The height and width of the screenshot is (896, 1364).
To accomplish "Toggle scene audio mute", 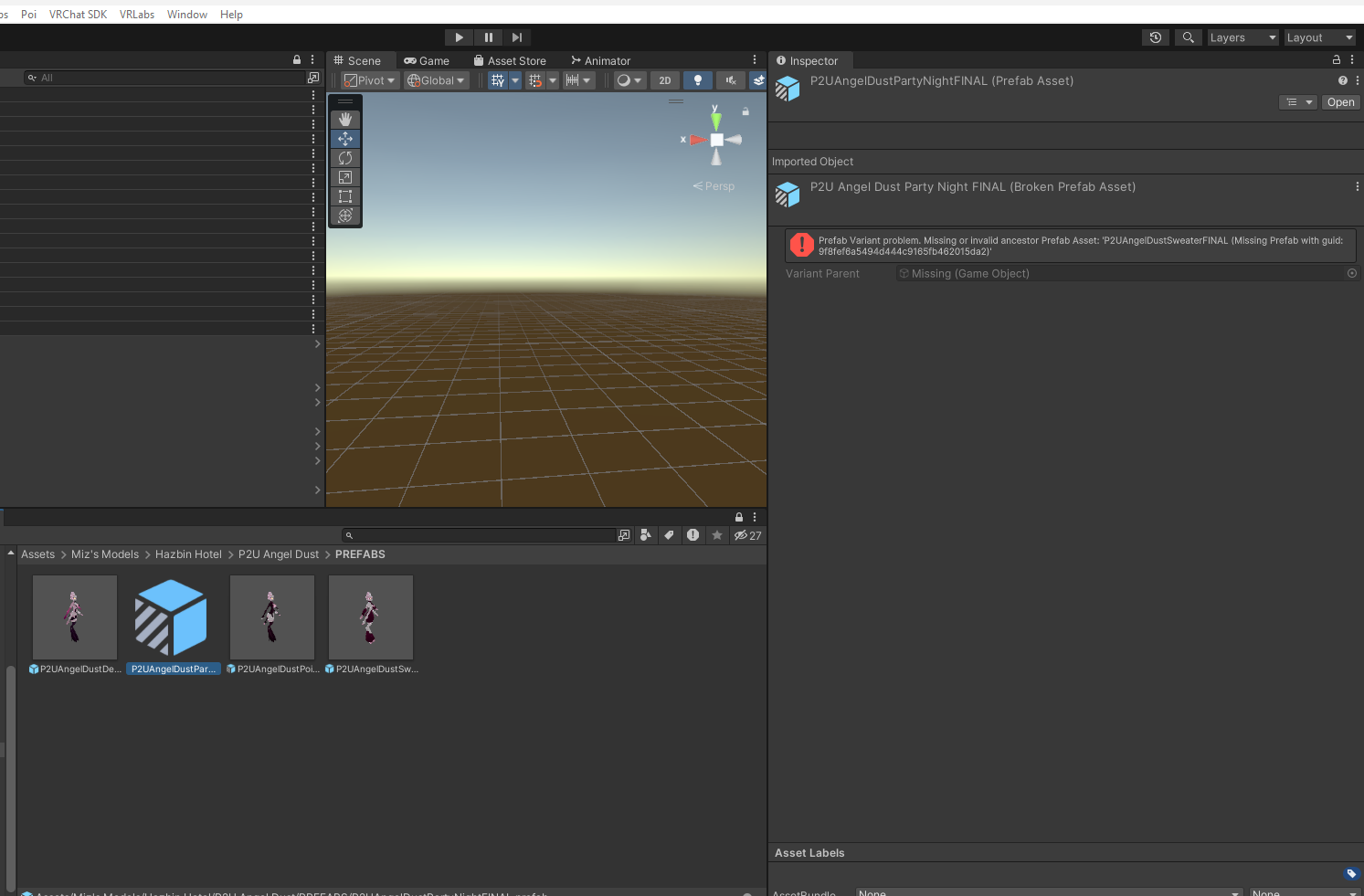I will point(730,80).
